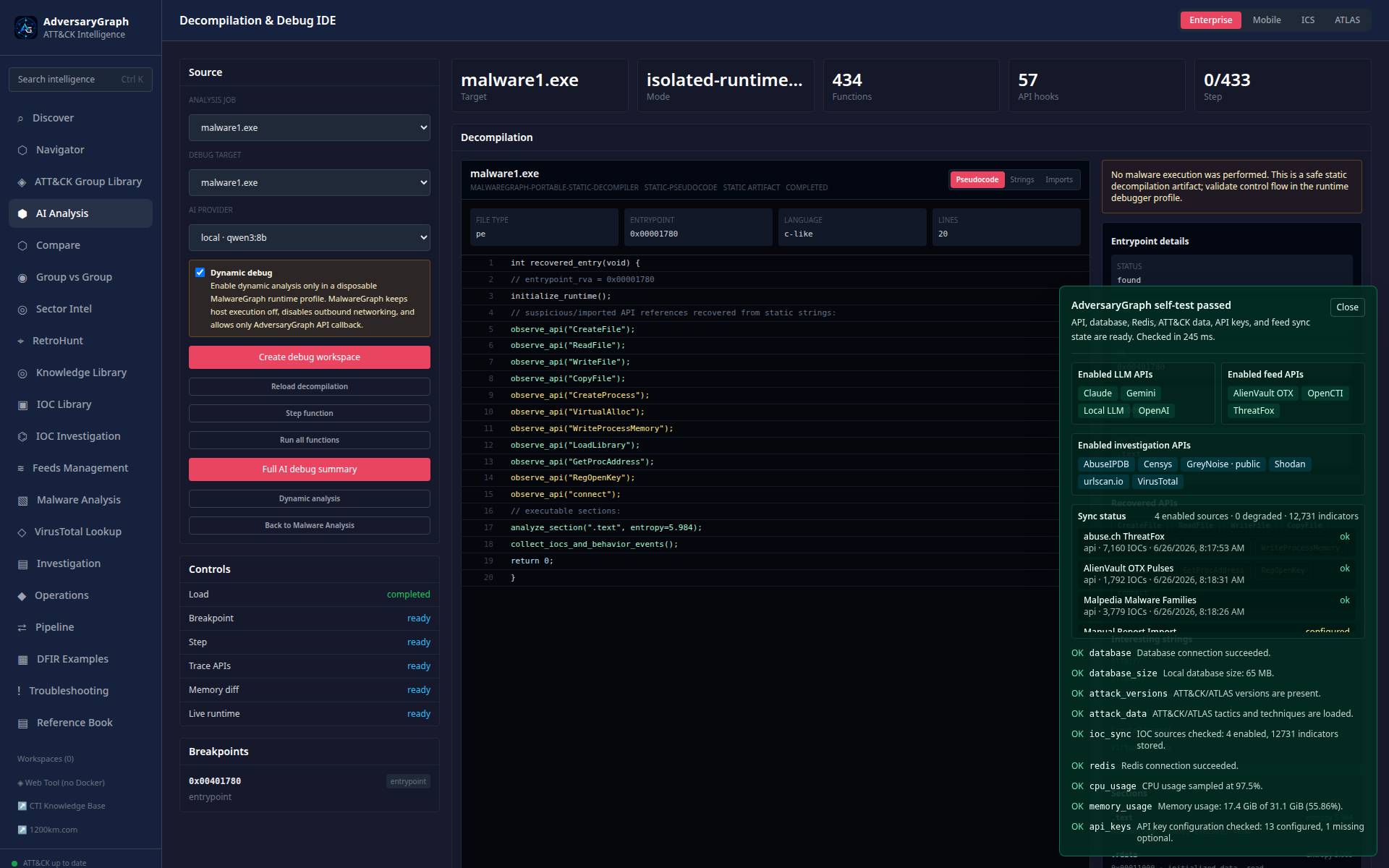Click the GreyNoise · public chip
1389x868 pixels.
(1223, 464)
